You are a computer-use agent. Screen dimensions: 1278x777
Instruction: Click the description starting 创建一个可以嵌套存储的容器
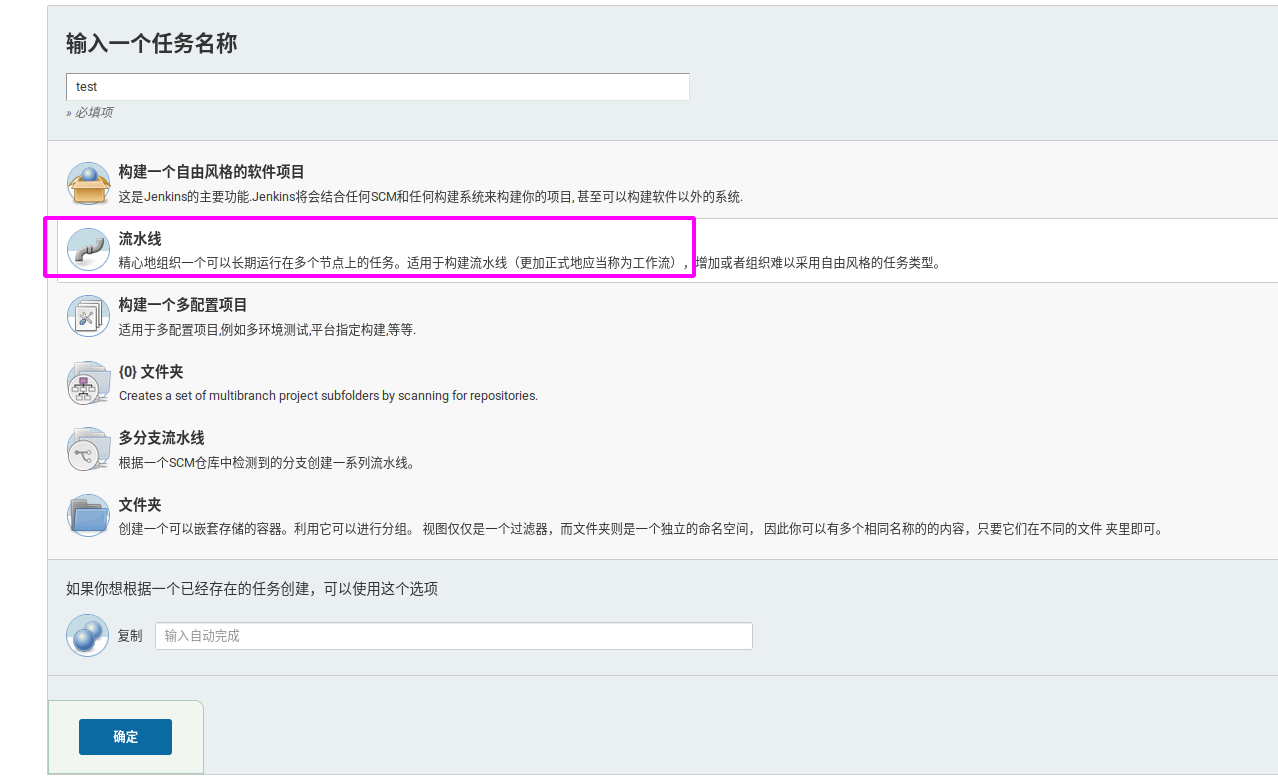coord(641,530)
